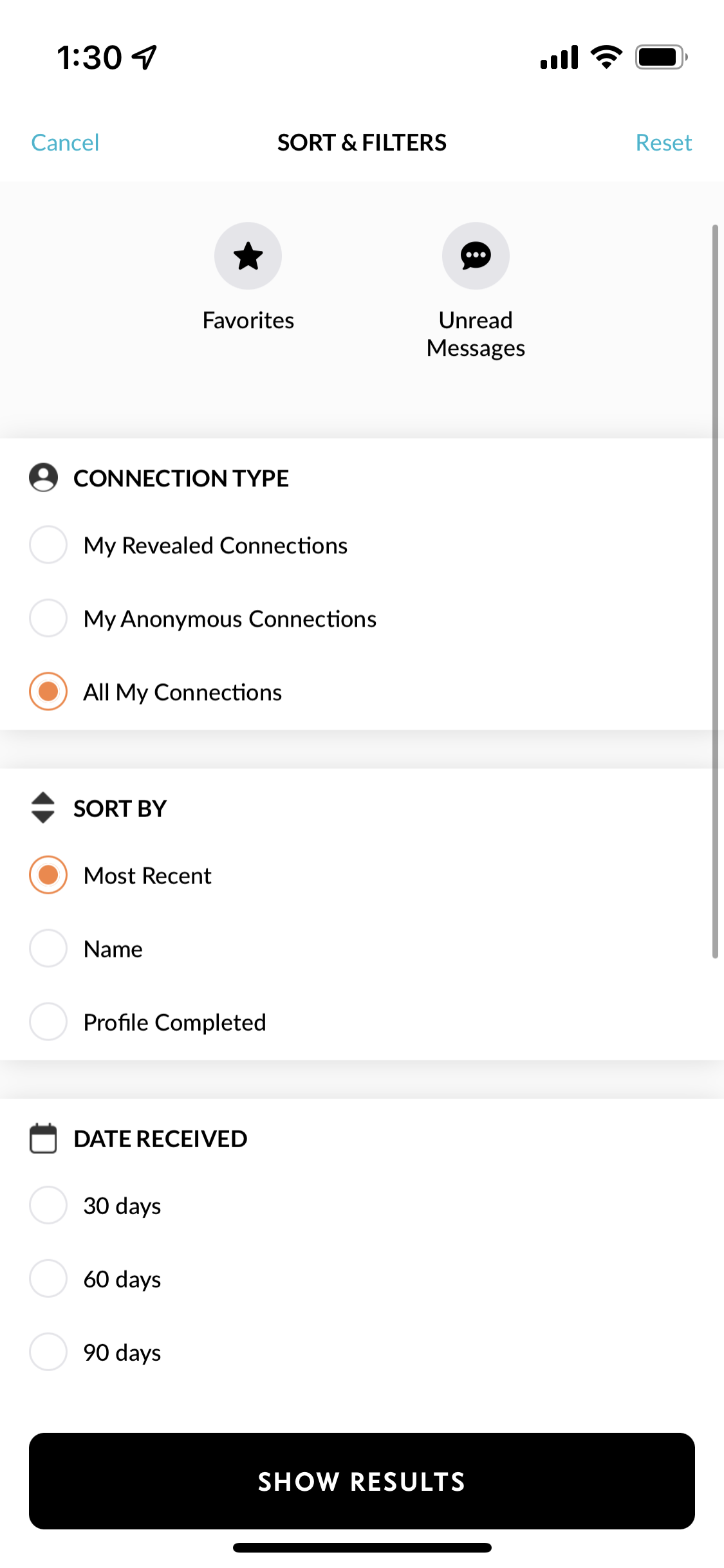Tap the Wi-Fi icon in status bar

[x=606, y=57]
